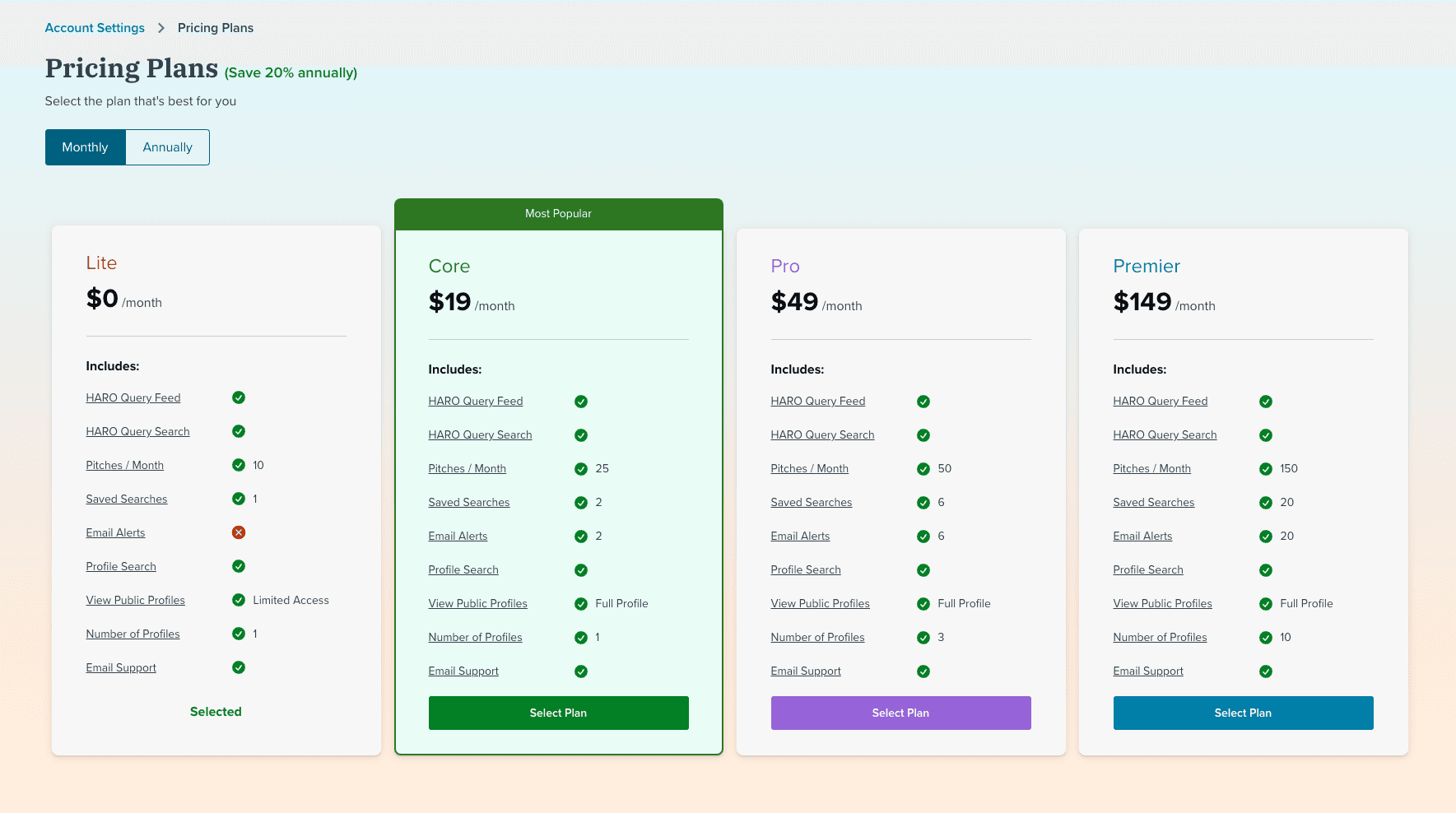Viewport: 1456px width, 813px height.
Task: Switch billing to Annually
Action: (x=167, y=147)
